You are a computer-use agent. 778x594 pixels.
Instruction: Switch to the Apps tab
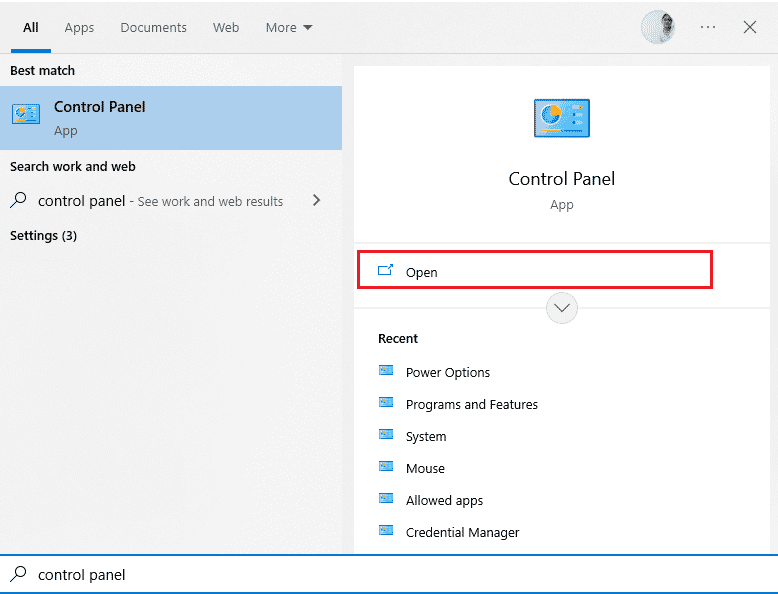pyautogui.click(x=79, y=28)
